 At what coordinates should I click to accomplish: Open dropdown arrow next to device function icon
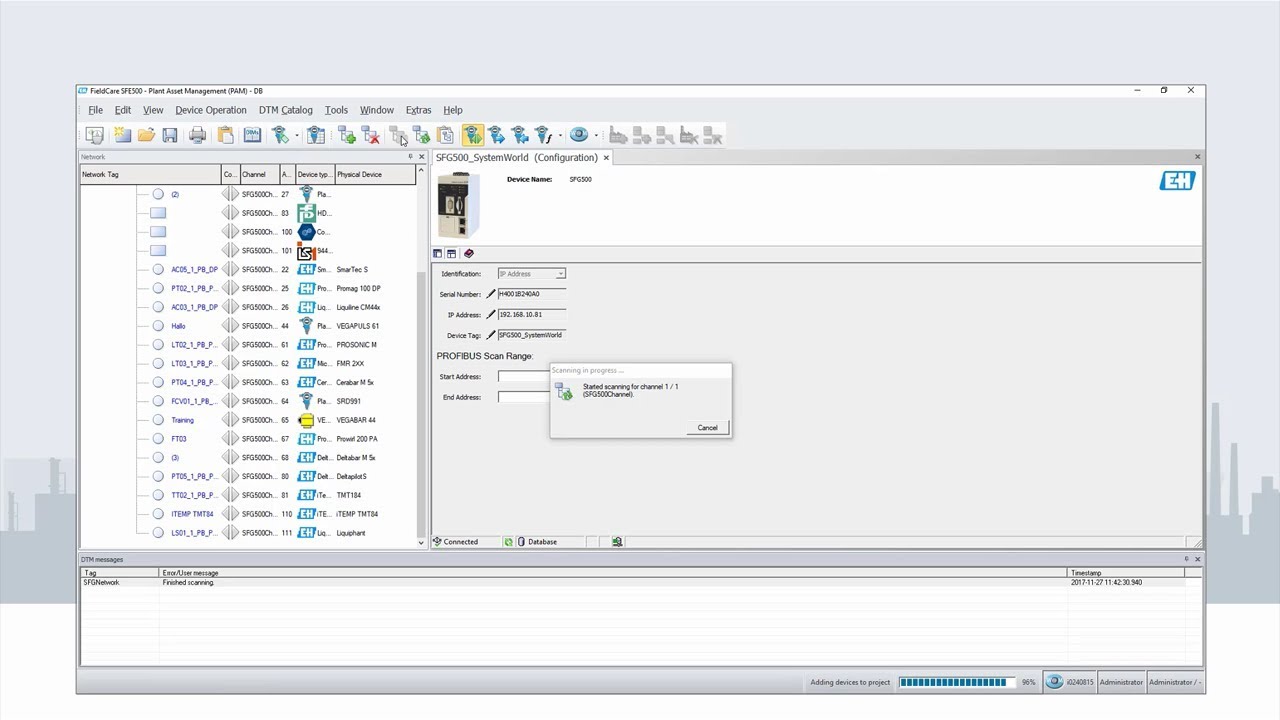(x=560, y=135)
